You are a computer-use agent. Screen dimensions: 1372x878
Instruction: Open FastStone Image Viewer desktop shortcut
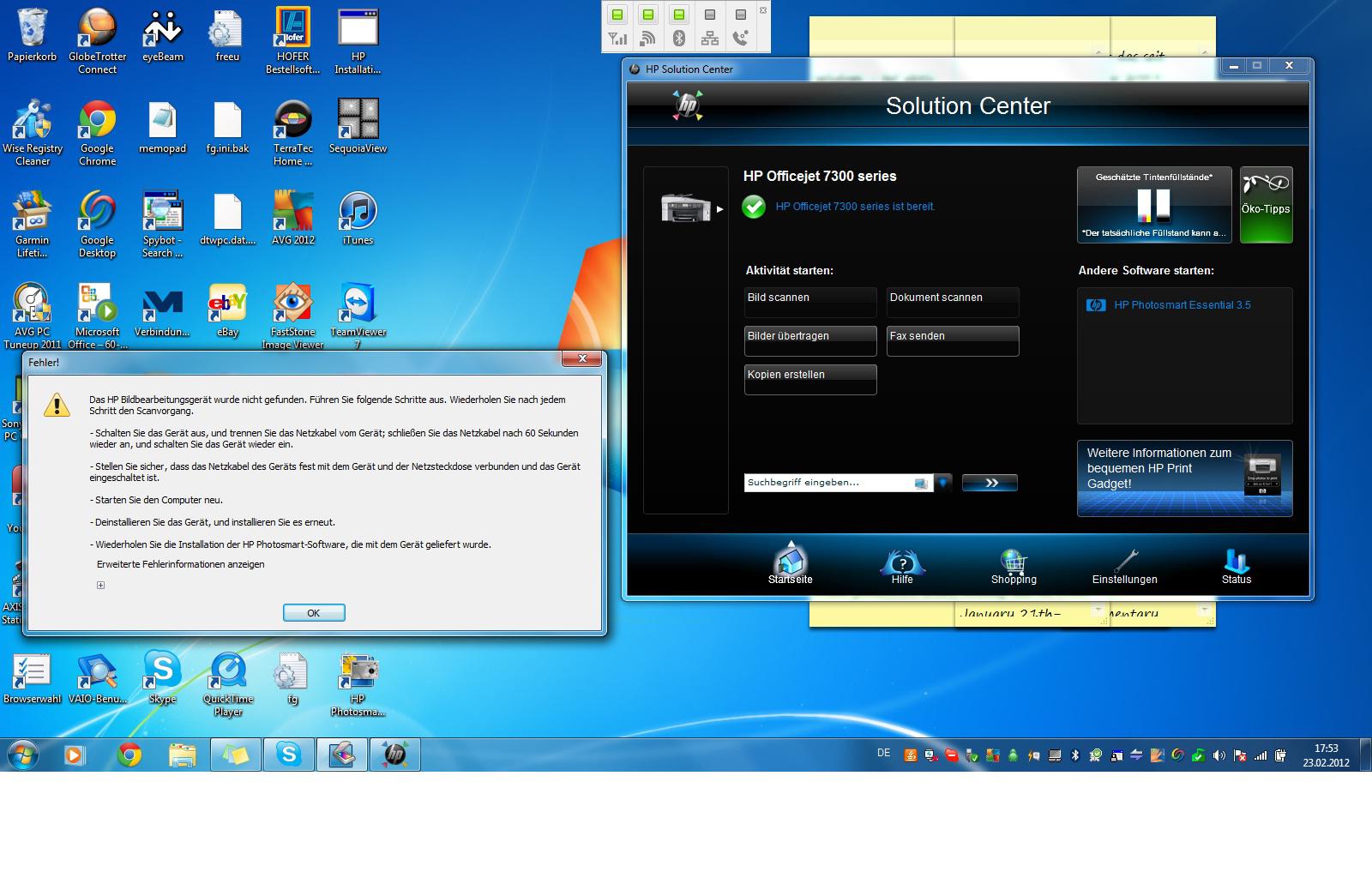tap(292, 316)
